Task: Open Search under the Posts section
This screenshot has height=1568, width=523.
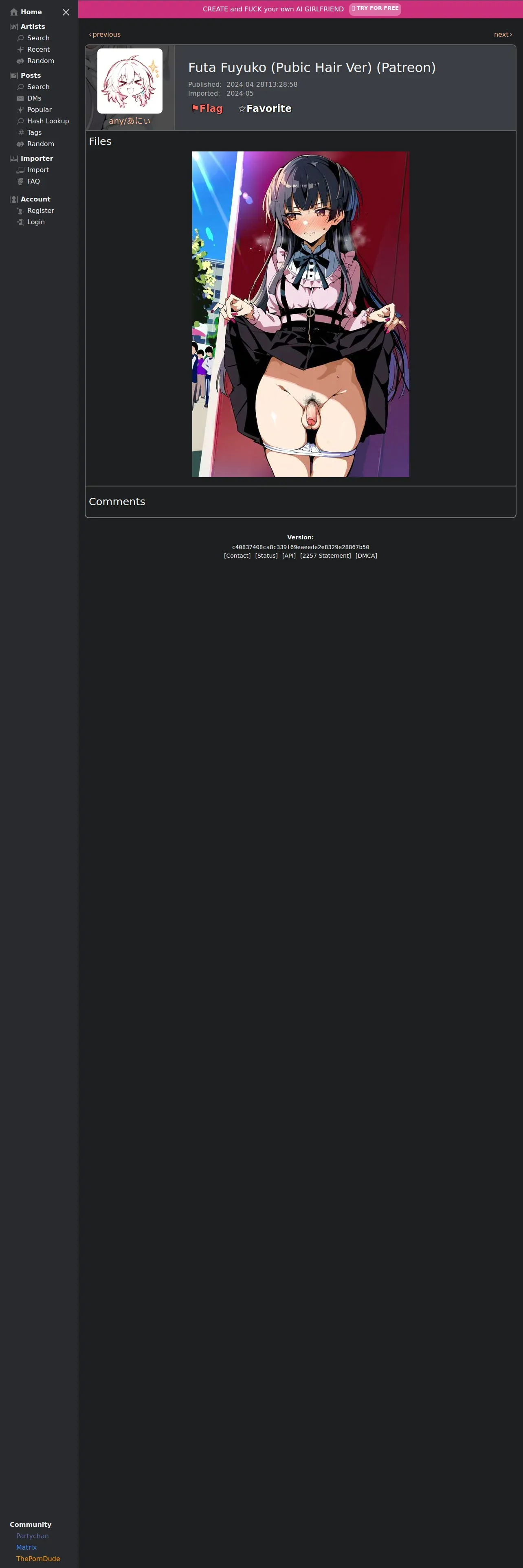Action: 38,87
